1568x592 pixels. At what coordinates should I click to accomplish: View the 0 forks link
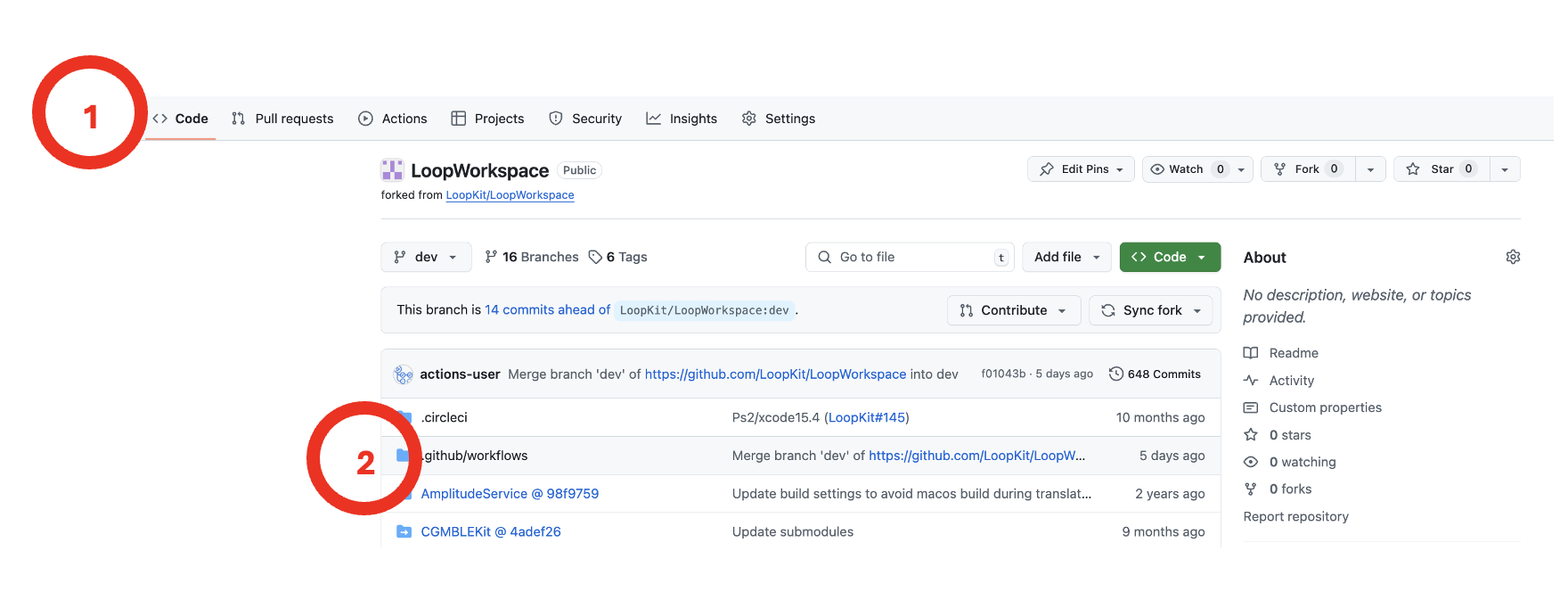[1290, 489]
